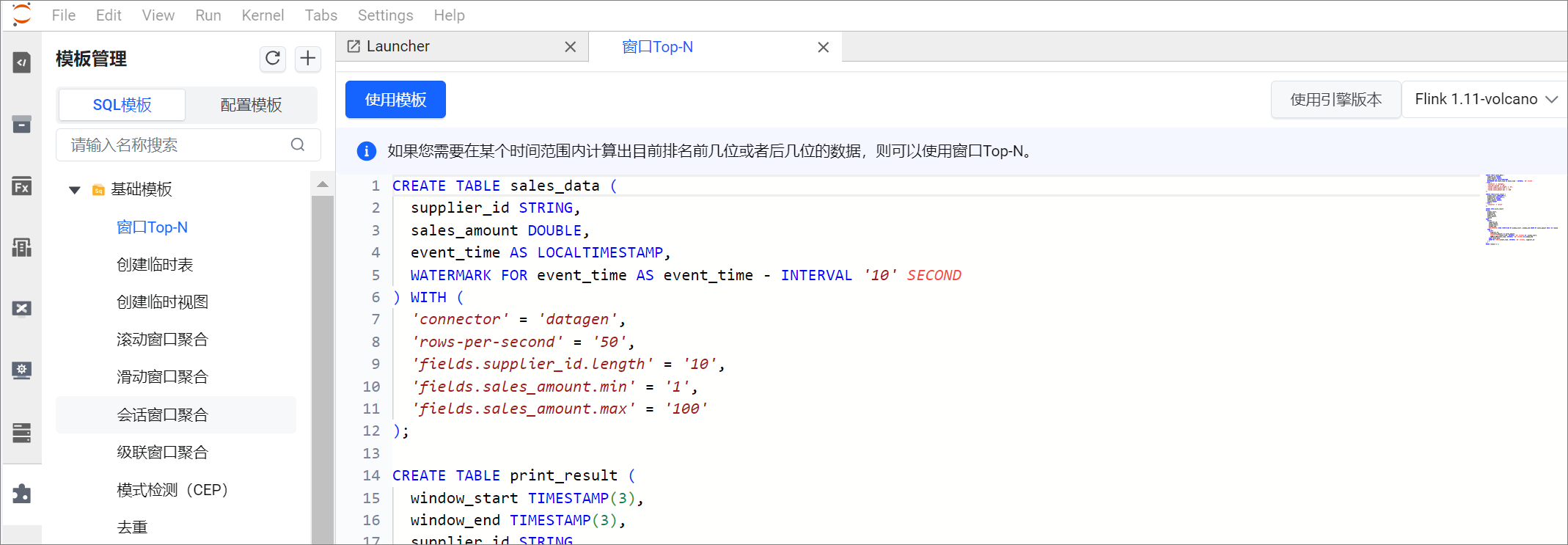Open the archive box sidebar icon

22,124
